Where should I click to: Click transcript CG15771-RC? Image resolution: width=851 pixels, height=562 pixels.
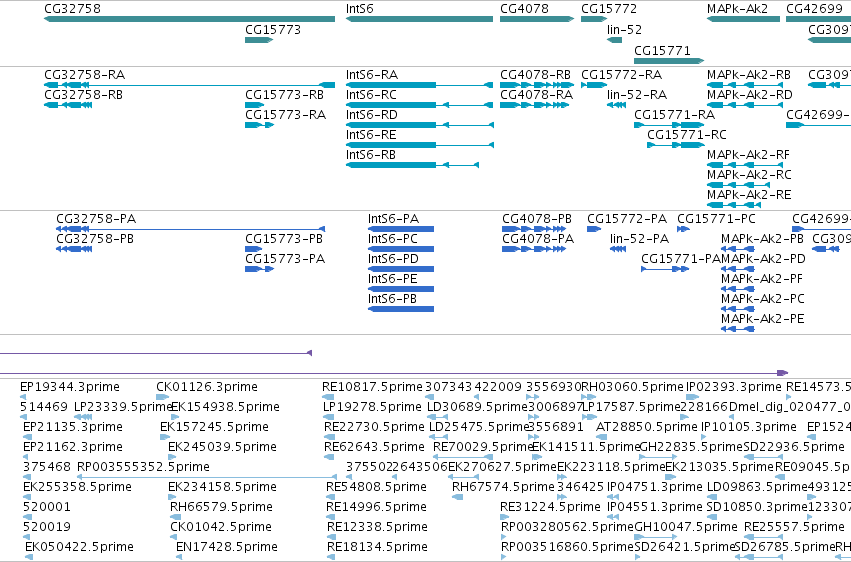676,145
